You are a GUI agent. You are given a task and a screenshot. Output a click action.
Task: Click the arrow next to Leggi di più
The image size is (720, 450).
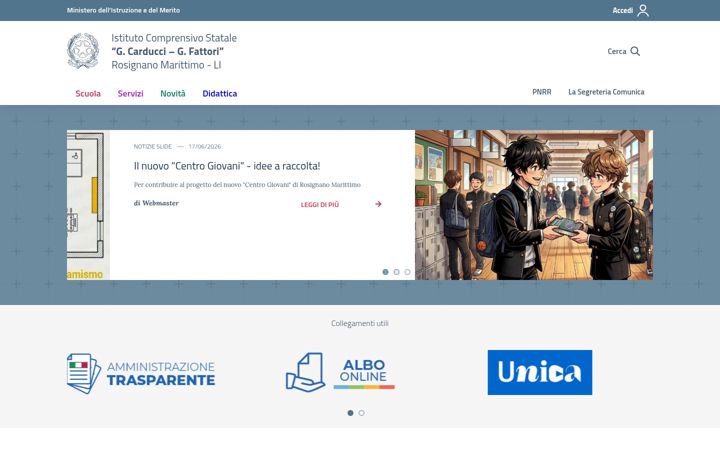tap(378, 204)
